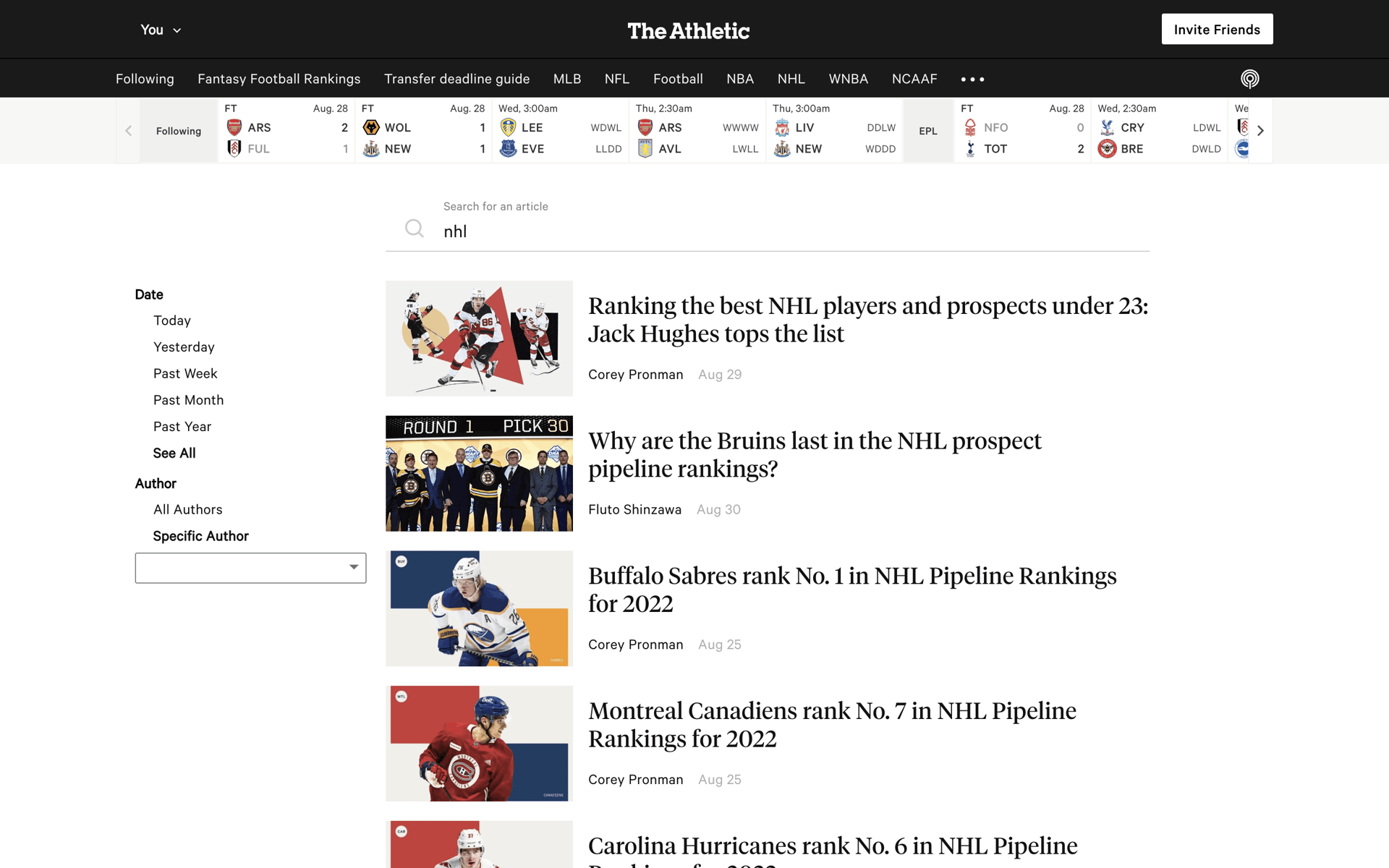The height and width of the screenshot is (868, 1389).
Task: Click the Aug 30 article date
Action: (x=718, y=510)
